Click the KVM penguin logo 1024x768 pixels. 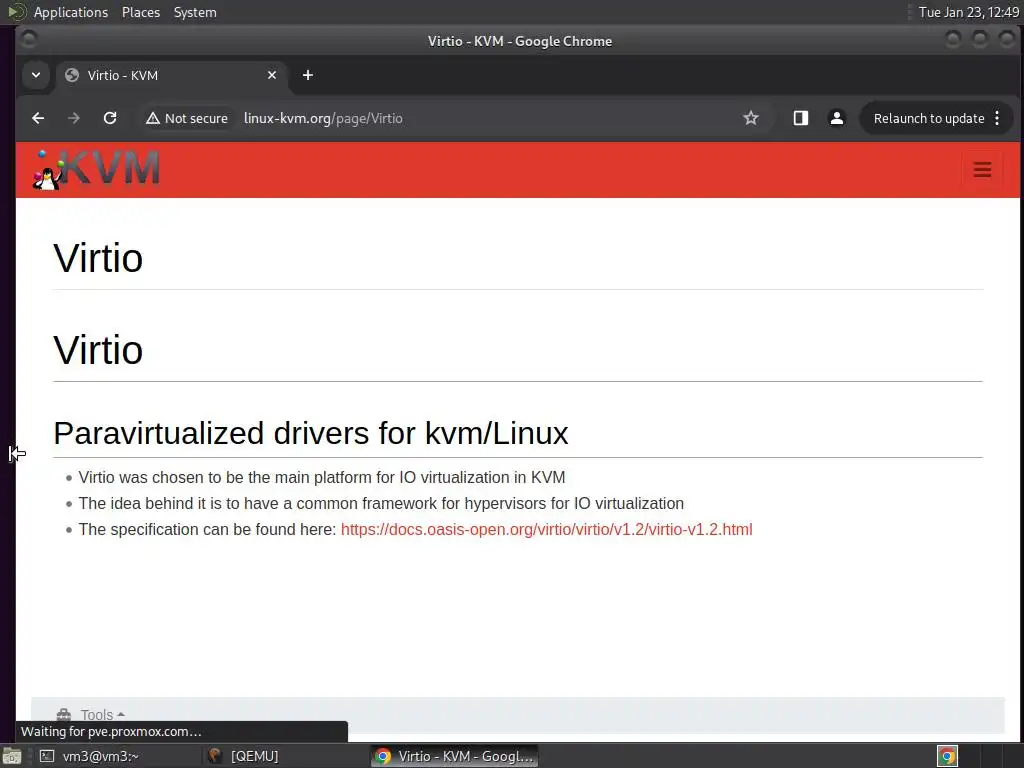[x=96, y=169]
